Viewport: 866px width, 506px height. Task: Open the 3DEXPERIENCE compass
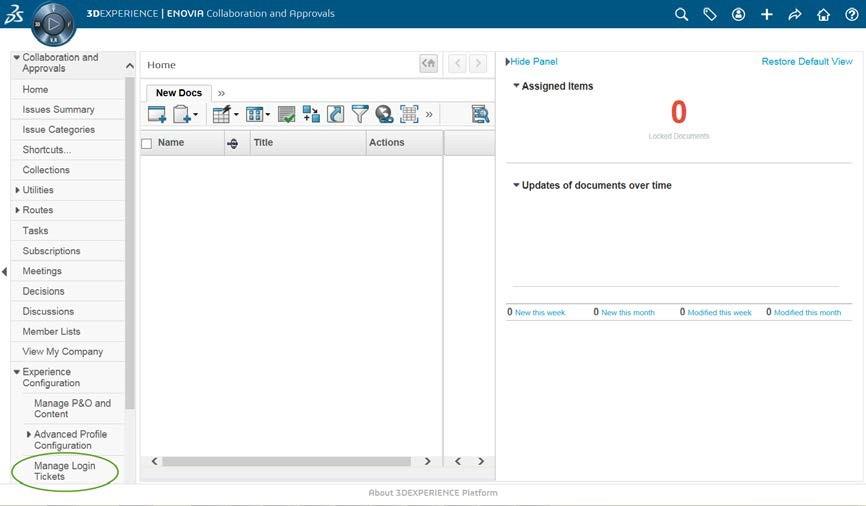point(53,24)
